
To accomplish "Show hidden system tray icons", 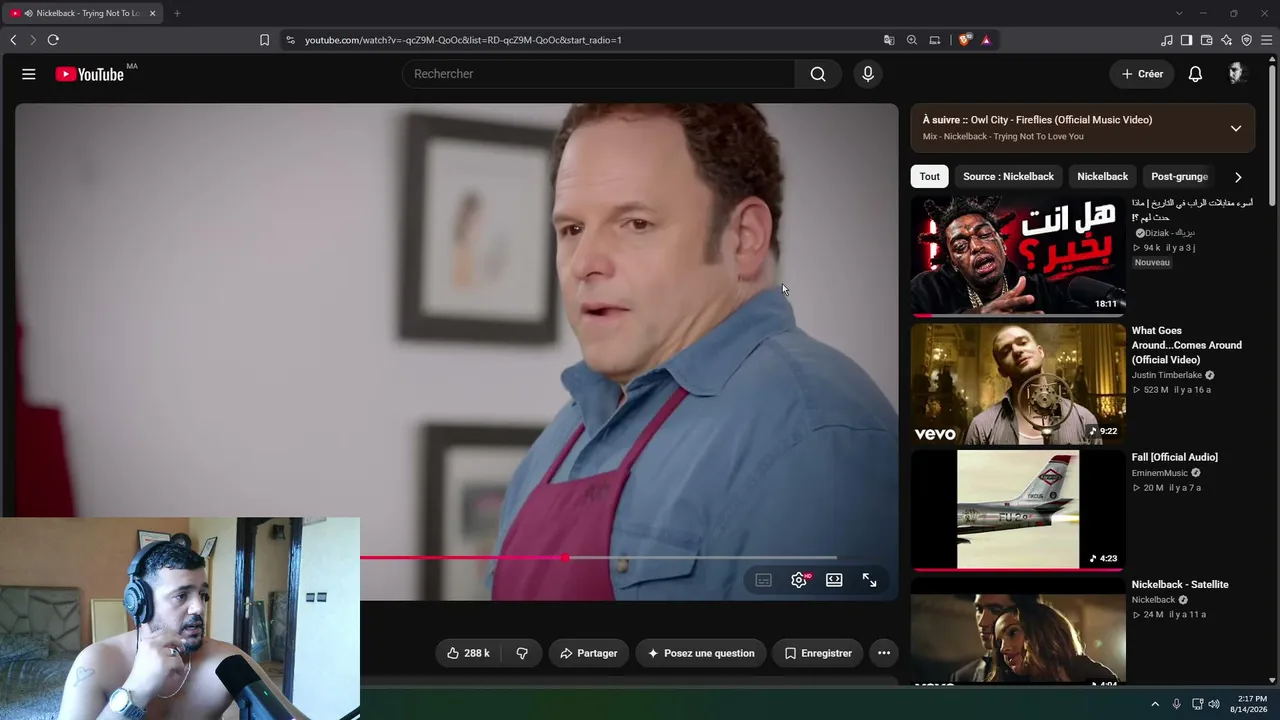I will [1155, 704].
